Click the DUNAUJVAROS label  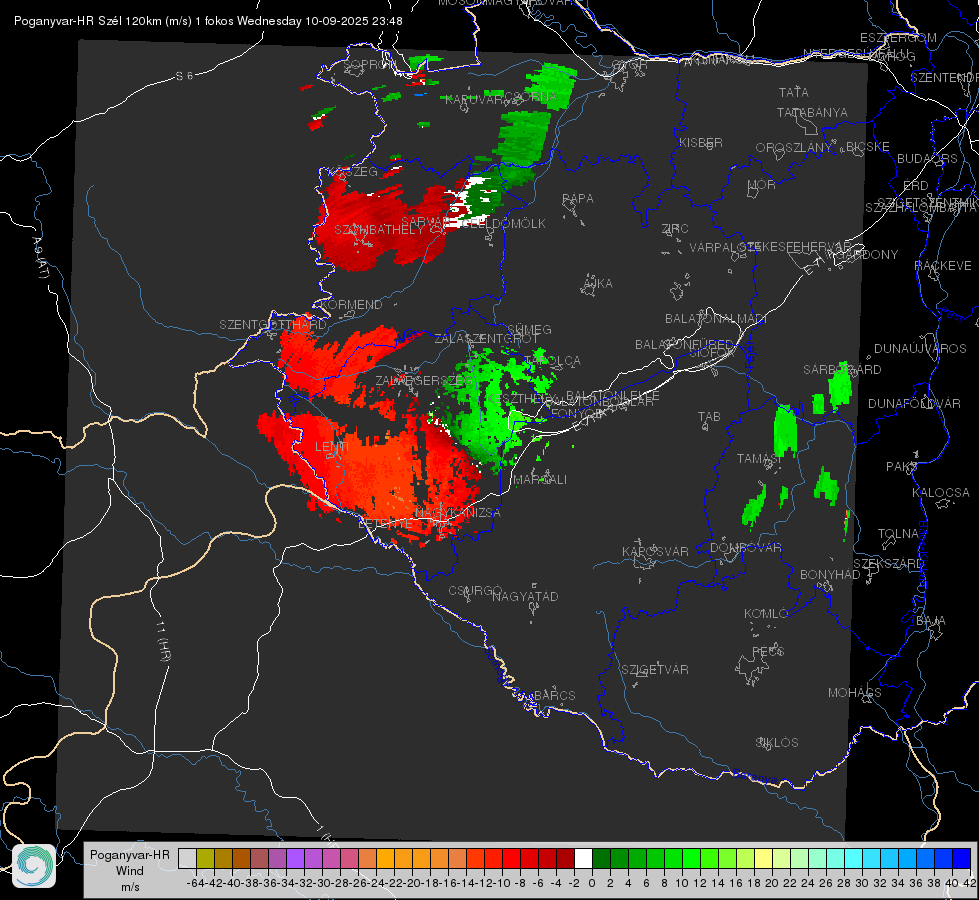pyautogui.click(x=920, y=349)
